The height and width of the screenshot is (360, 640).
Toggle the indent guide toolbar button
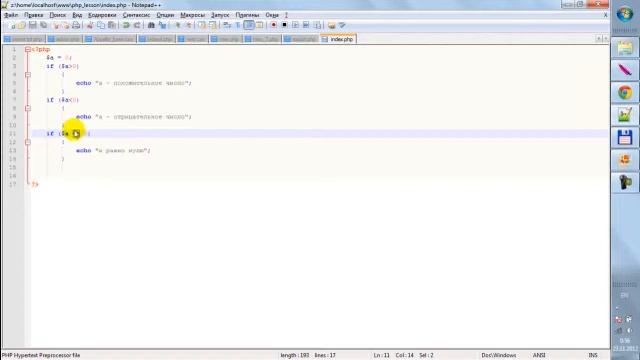(249, 25)
